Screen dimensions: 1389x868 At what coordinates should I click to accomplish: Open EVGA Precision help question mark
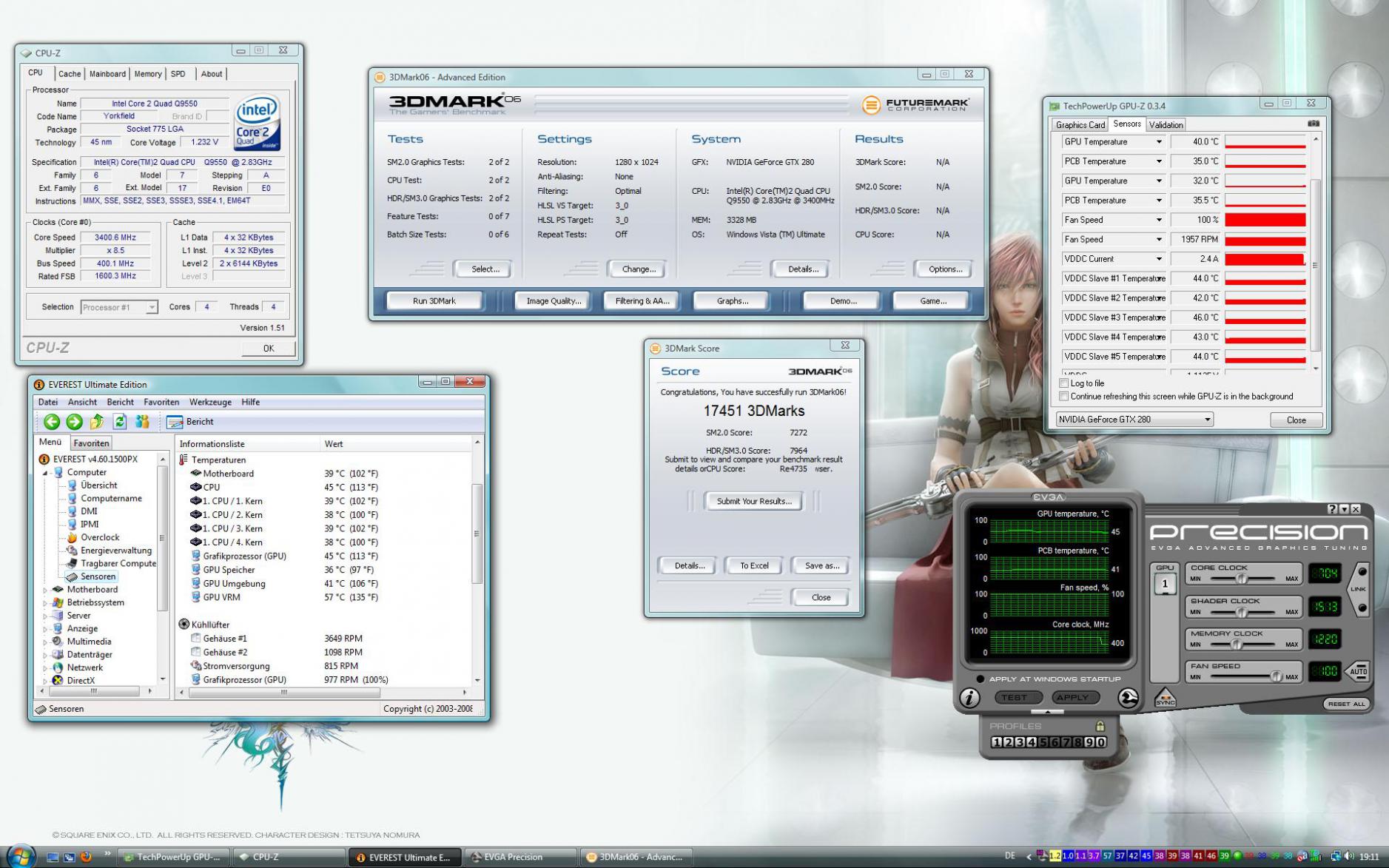[1332, 509]
